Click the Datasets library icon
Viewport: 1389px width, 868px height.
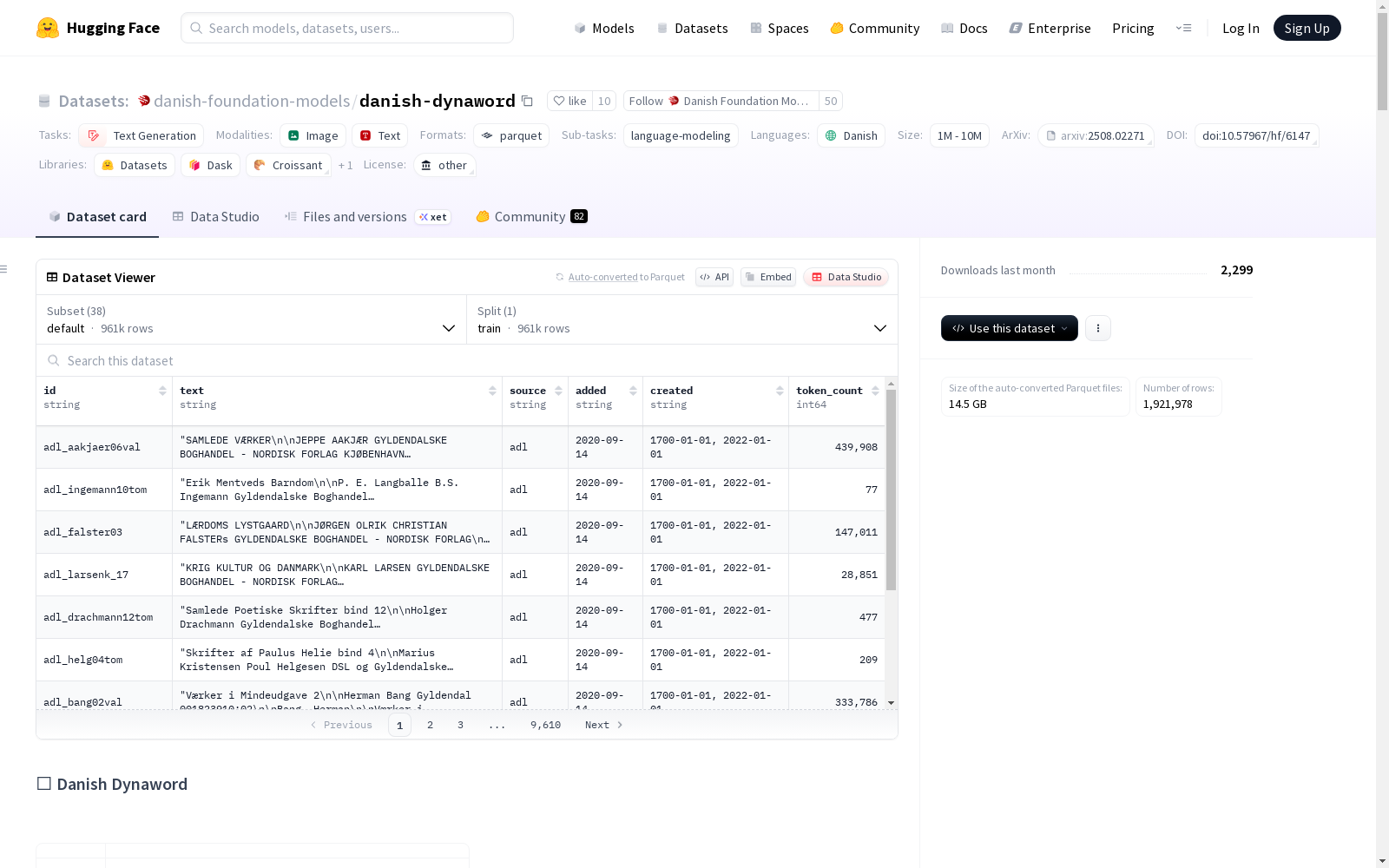pos(108,165)
